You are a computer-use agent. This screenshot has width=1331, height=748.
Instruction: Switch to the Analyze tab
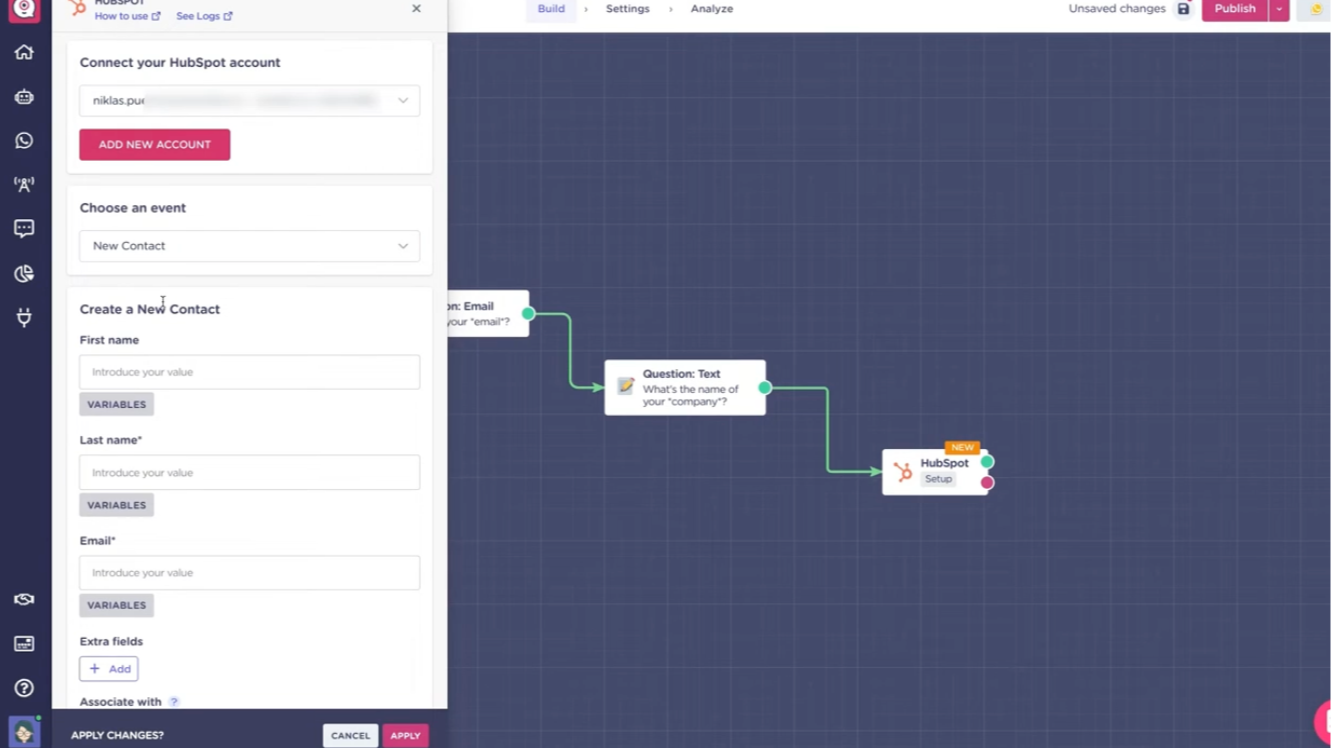[x=712, y=9]
